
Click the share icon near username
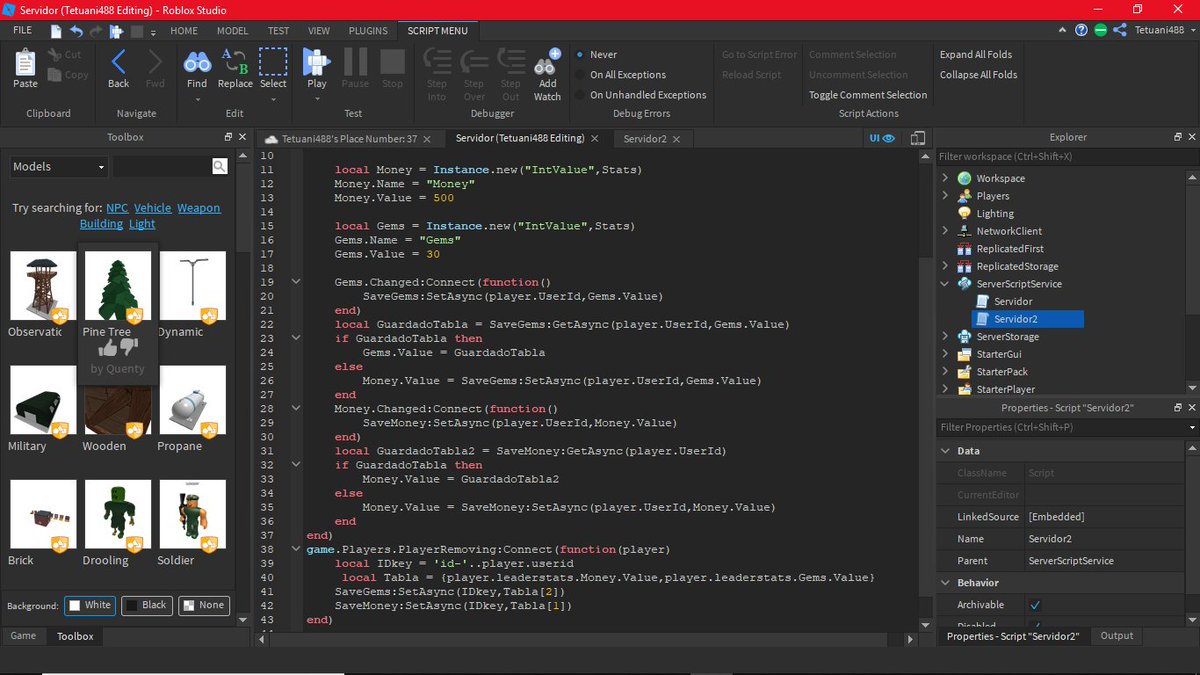[1119, 31]
